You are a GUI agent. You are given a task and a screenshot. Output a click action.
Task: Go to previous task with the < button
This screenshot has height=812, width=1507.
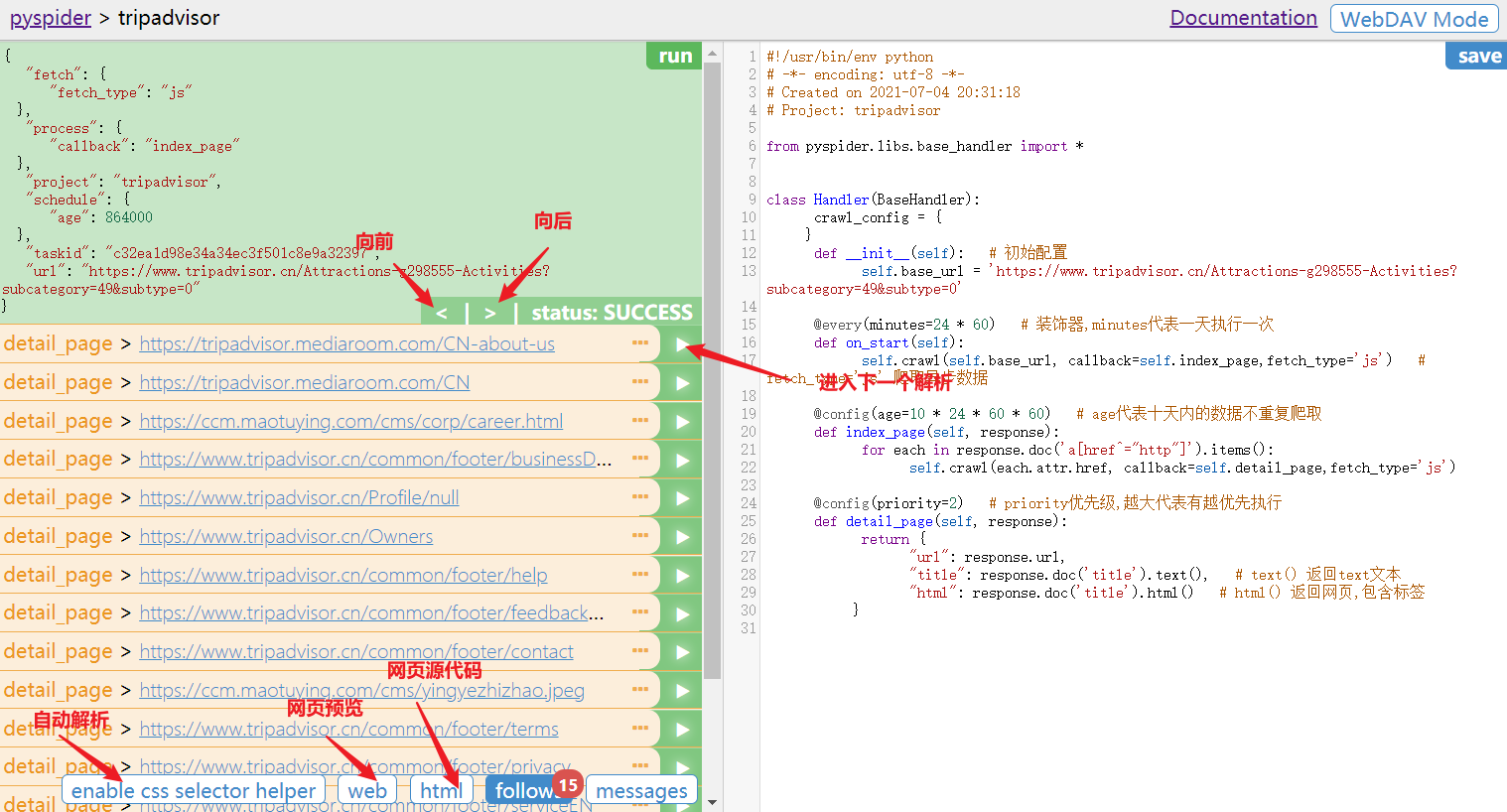coord(442,313)
